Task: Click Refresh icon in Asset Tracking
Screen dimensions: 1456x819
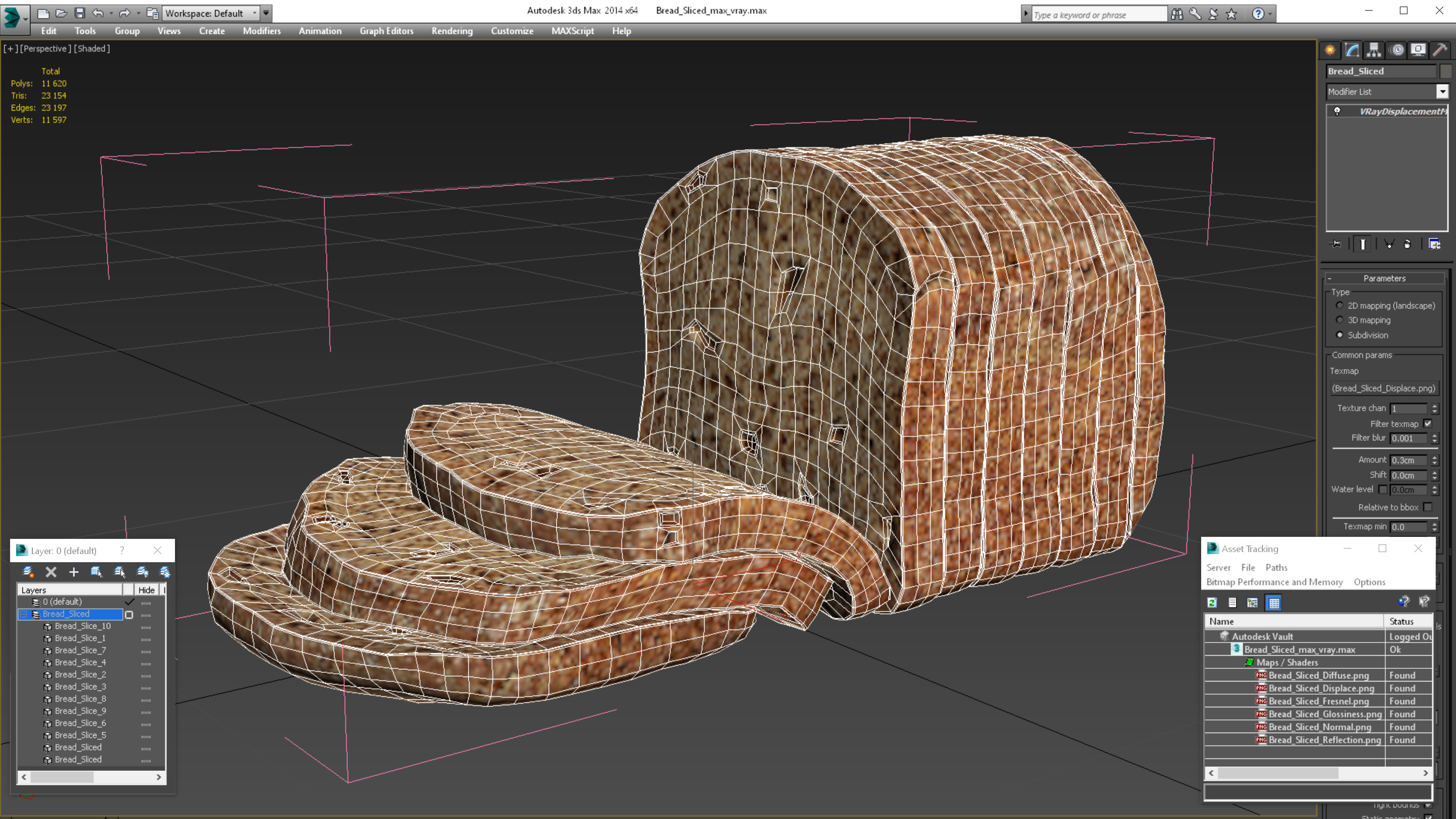Action: (x=1212, y=603)
